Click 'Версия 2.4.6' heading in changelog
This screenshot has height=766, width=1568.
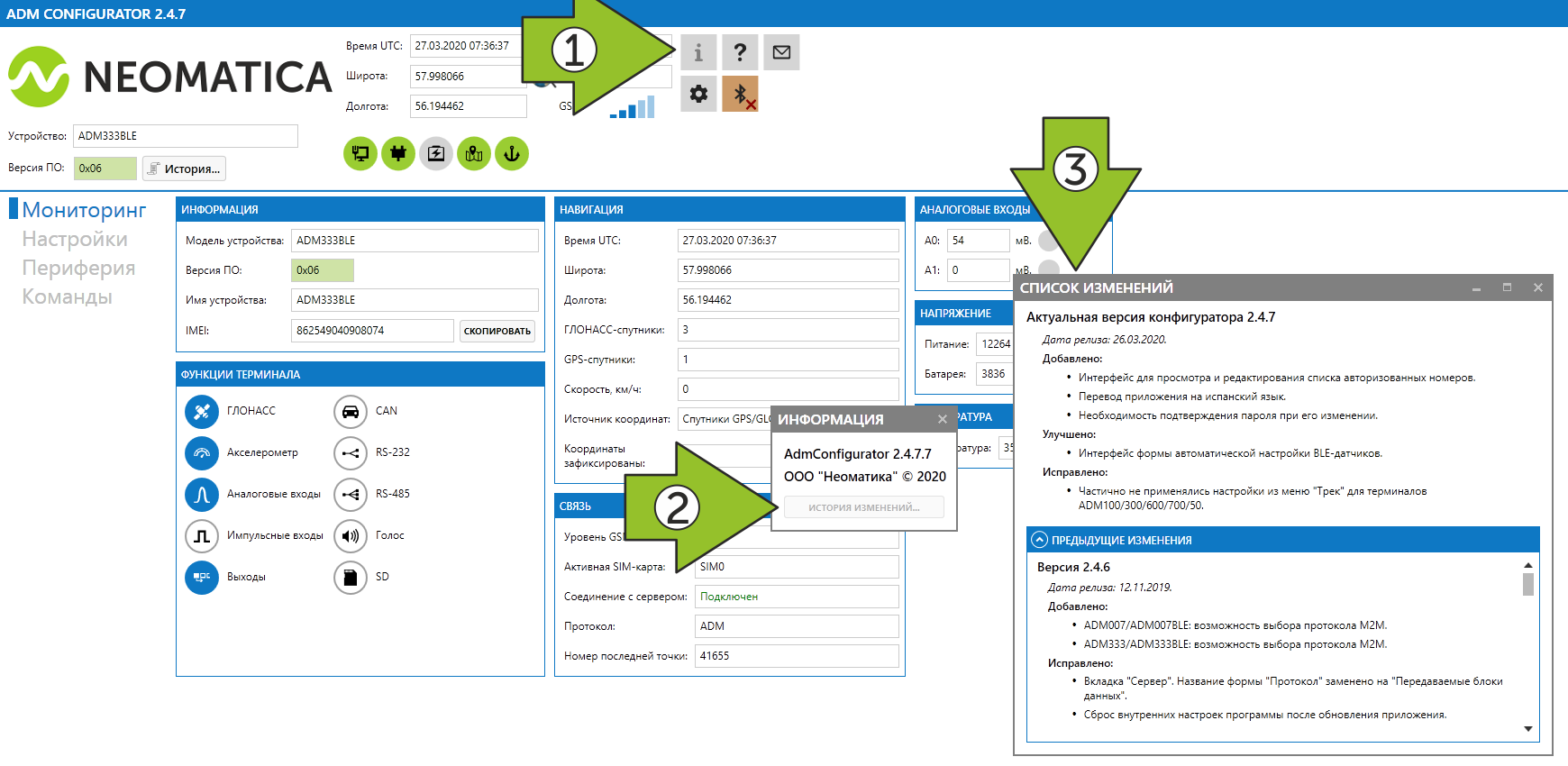tap(1073, 568)
